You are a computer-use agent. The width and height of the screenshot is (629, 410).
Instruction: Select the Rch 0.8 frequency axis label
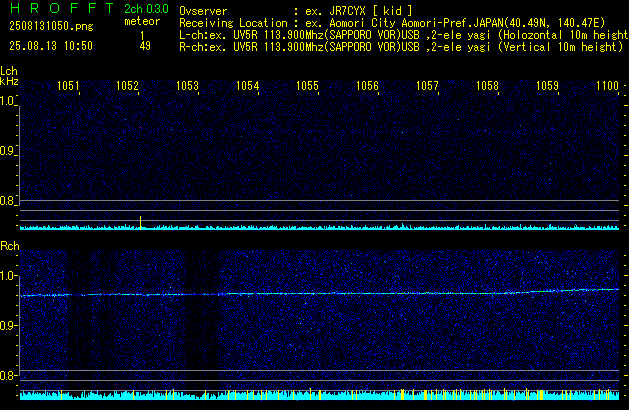pyautogui.click(x=8, y=375)
